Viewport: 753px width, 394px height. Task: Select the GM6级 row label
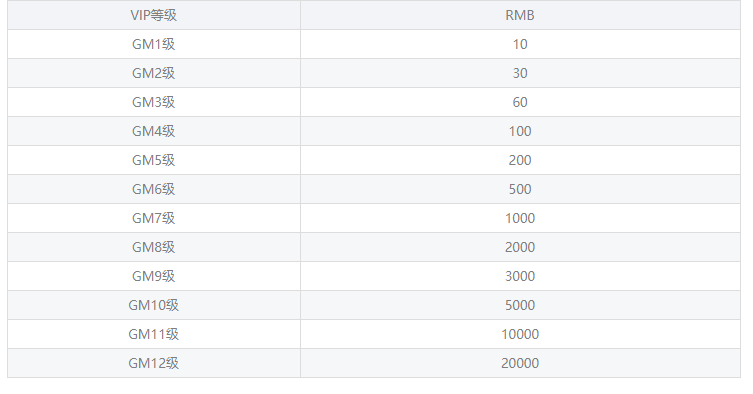click(x=154, y=189)
